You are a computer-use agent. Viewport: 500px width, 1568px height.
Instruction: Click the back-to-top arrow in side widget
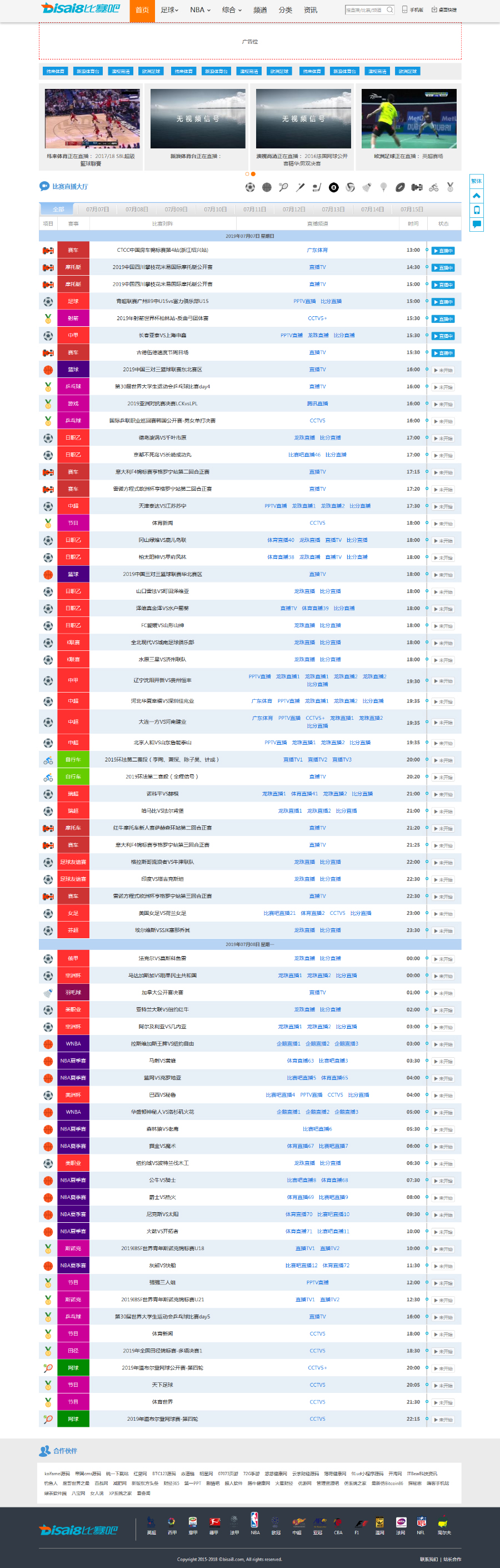476,196
